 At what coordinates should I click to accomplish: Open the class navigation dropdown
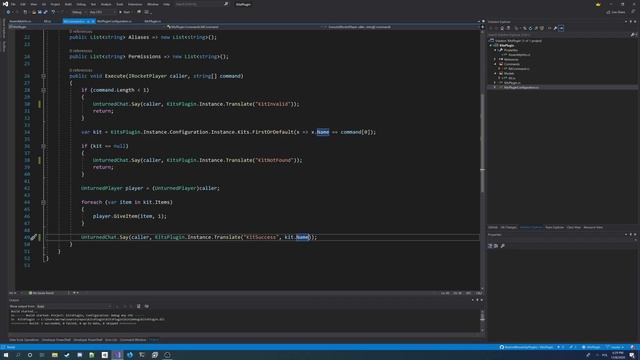point(243,27)
